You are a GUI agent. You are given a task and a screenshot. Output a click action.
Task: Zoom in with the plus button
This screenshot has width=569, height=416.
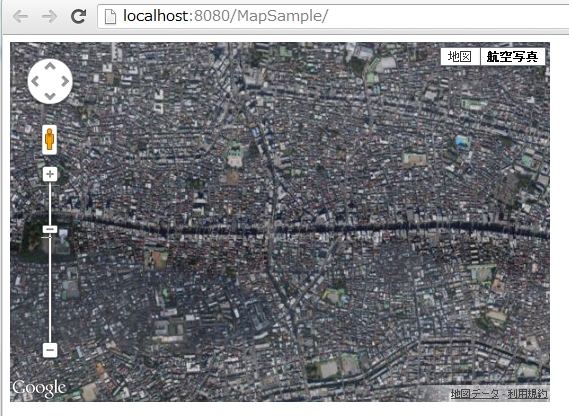point(50,174)
